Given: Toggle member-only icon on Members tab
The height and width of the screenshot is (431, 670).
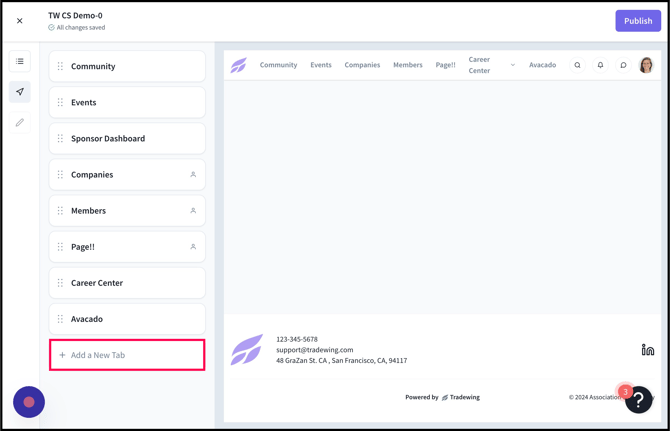Looking at the screenshot, I should 193,211.
